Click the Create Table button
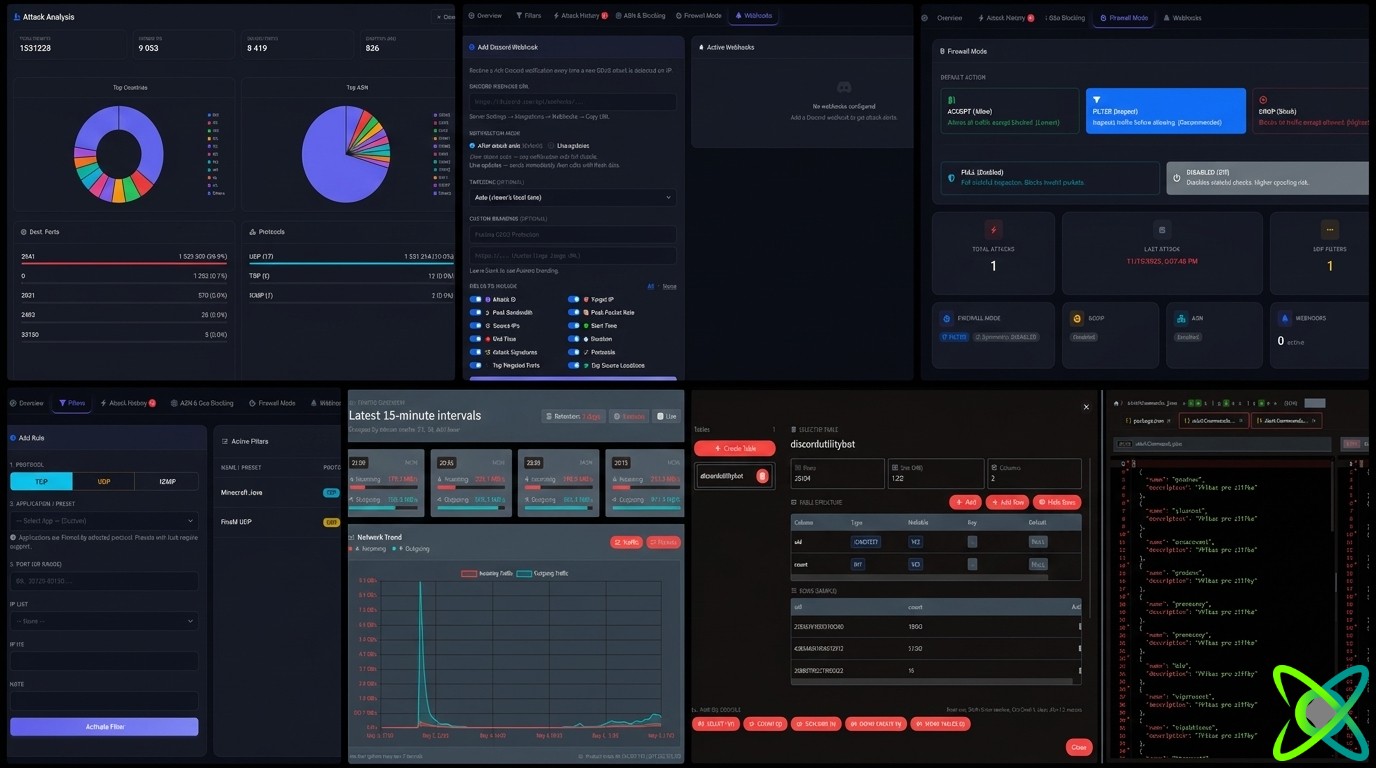The height and width of the screenshot is (768, 1376). [x=735, y=448]
